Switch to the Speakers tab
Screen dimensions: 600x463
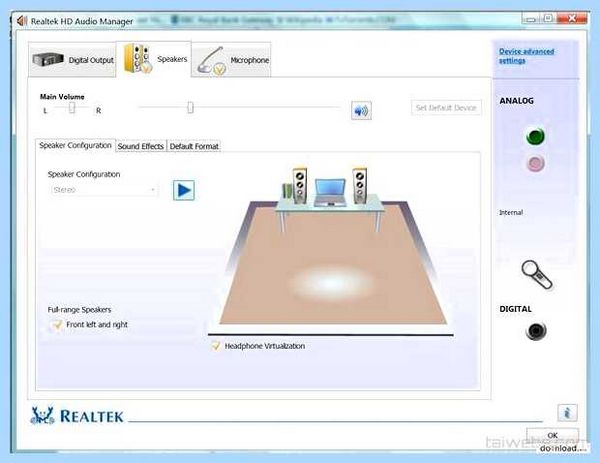click(154, 59)
